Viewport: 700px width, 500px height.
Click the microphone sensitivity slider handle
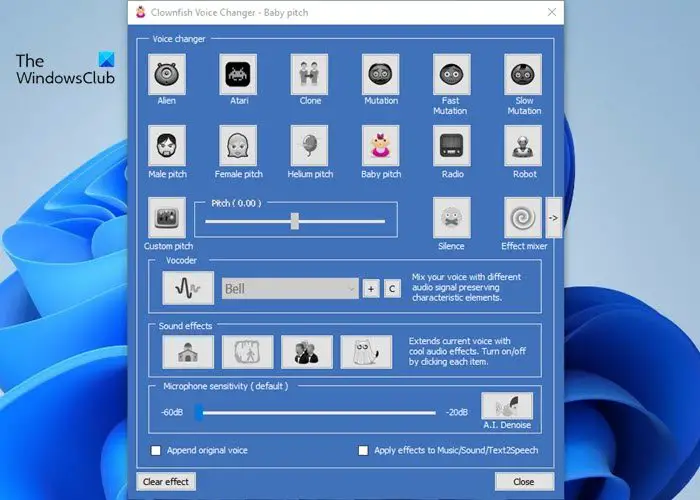click(199, 412)
